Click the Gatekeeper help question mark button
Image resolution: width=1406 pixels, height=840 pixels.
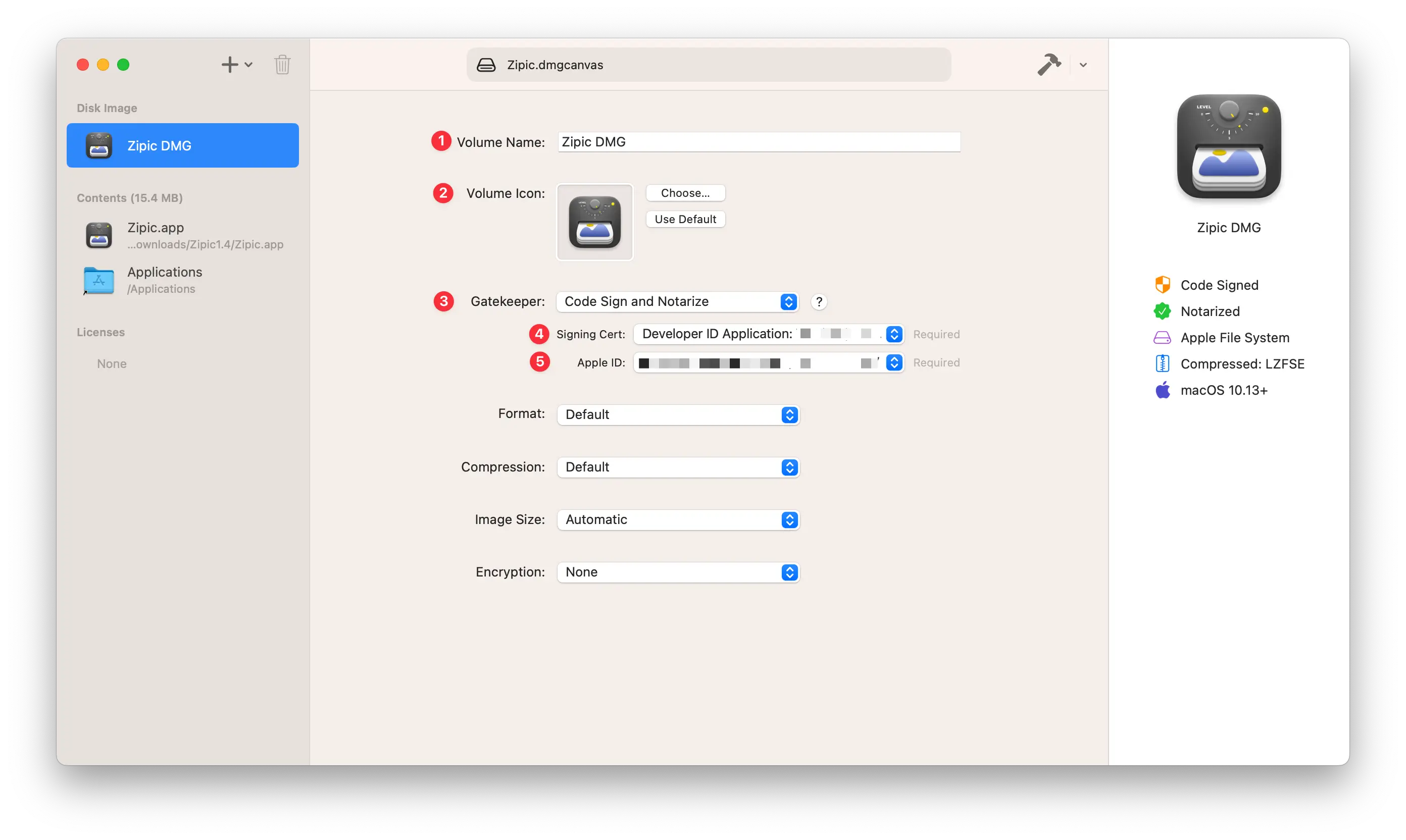[819, 302]
